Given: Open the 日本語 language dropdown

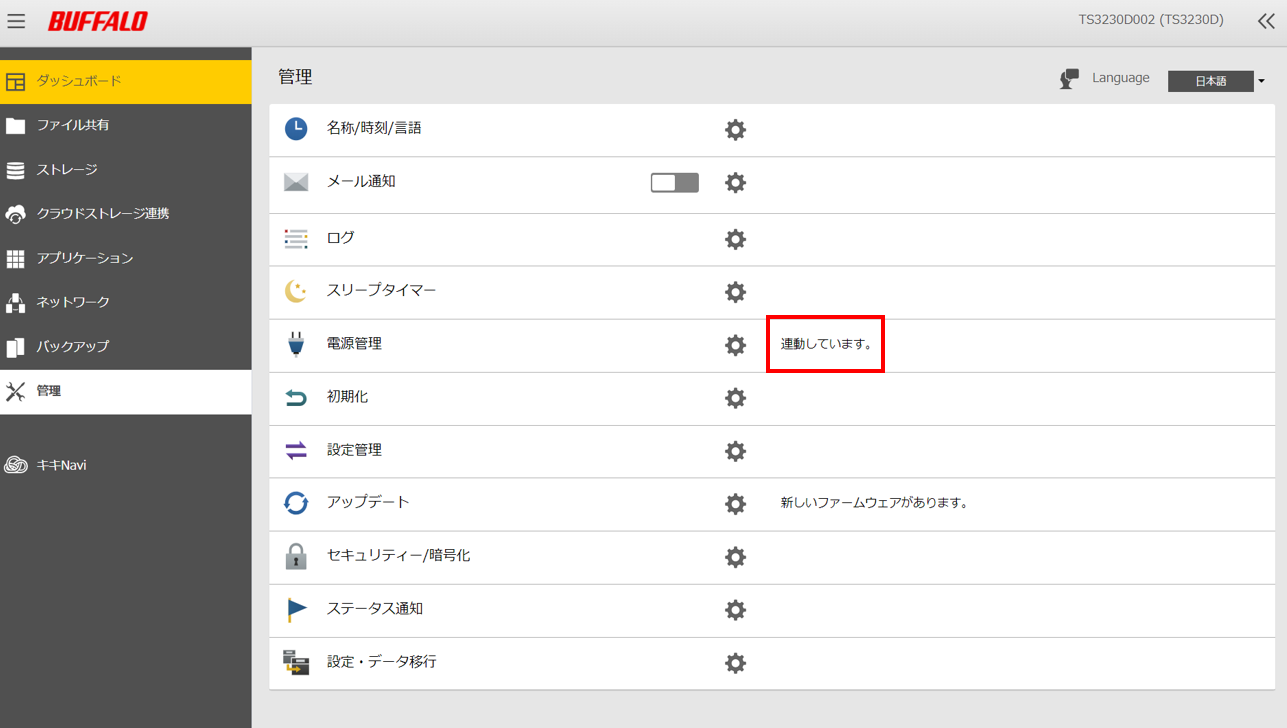Looking at the screenshot, I should coord(1216,81).
